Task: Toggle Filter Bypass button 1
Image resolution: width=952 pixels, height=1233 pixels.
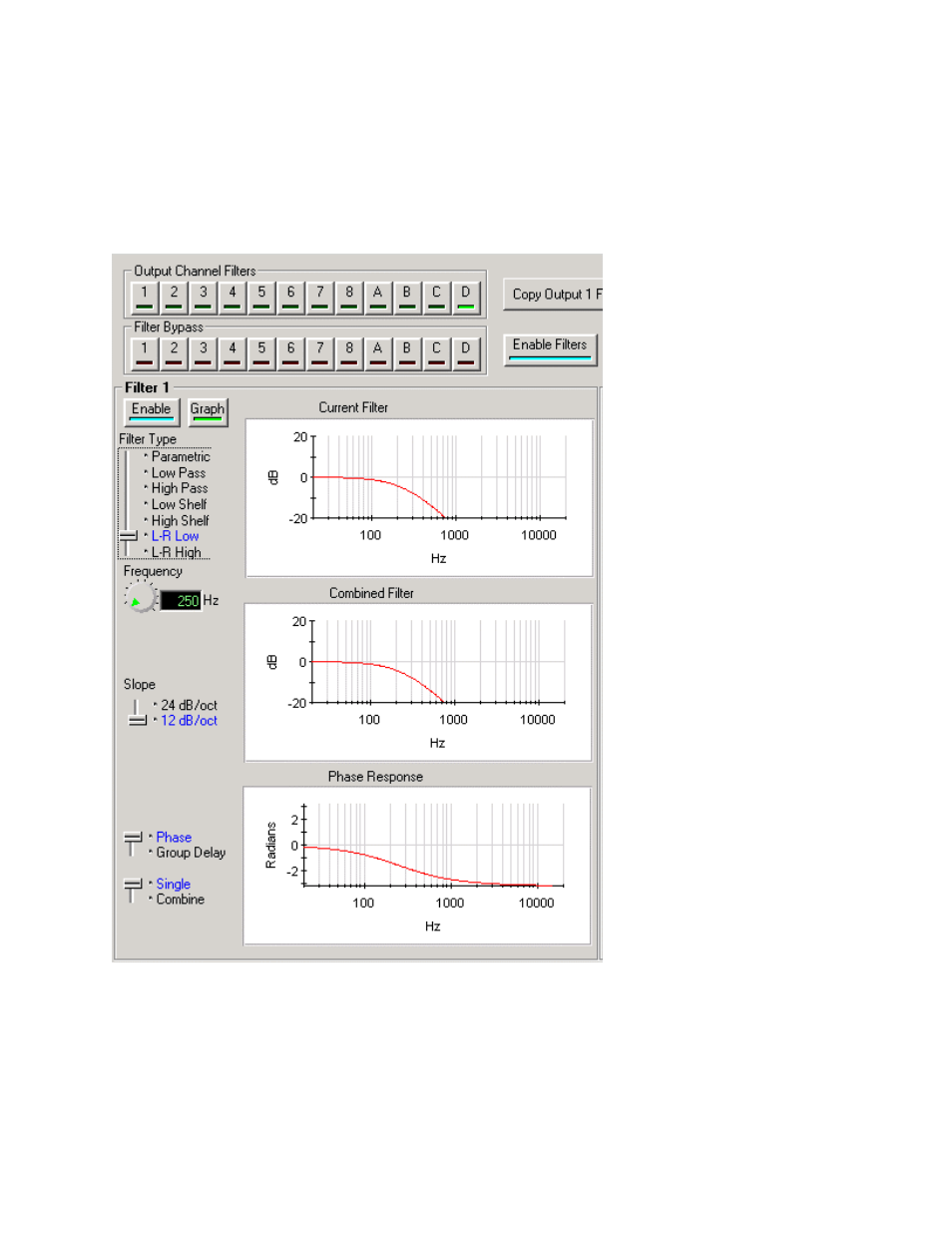Action: pos(145,353)
